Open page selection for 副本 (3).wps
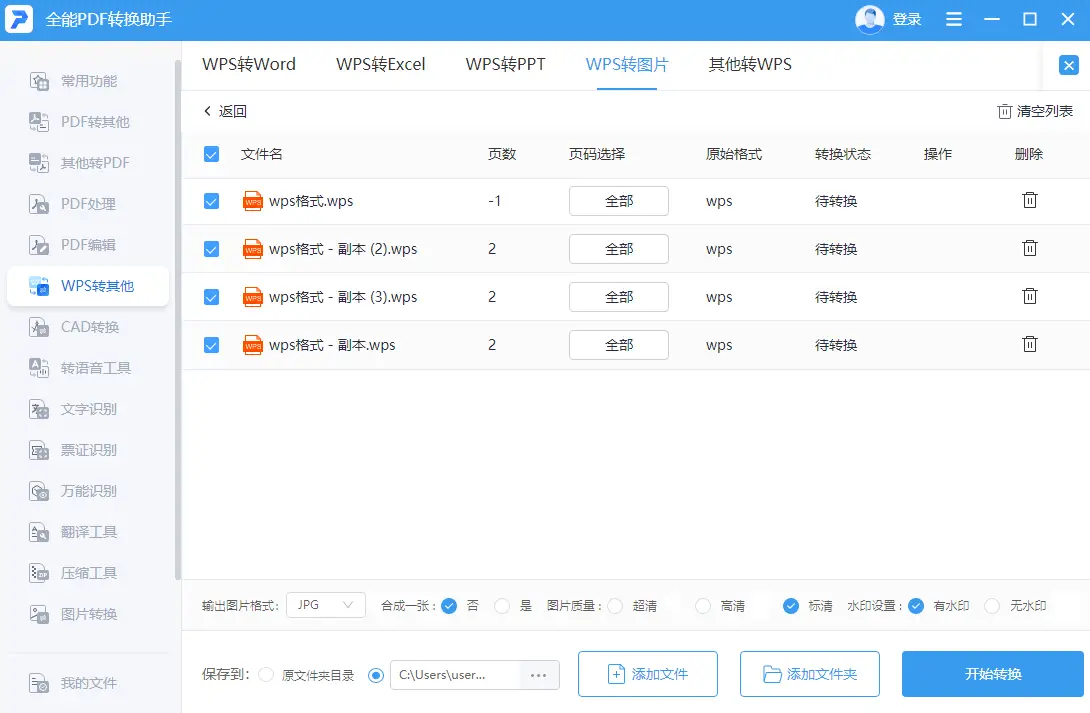This screenshot has height=713, width=1090. point(619,297)
